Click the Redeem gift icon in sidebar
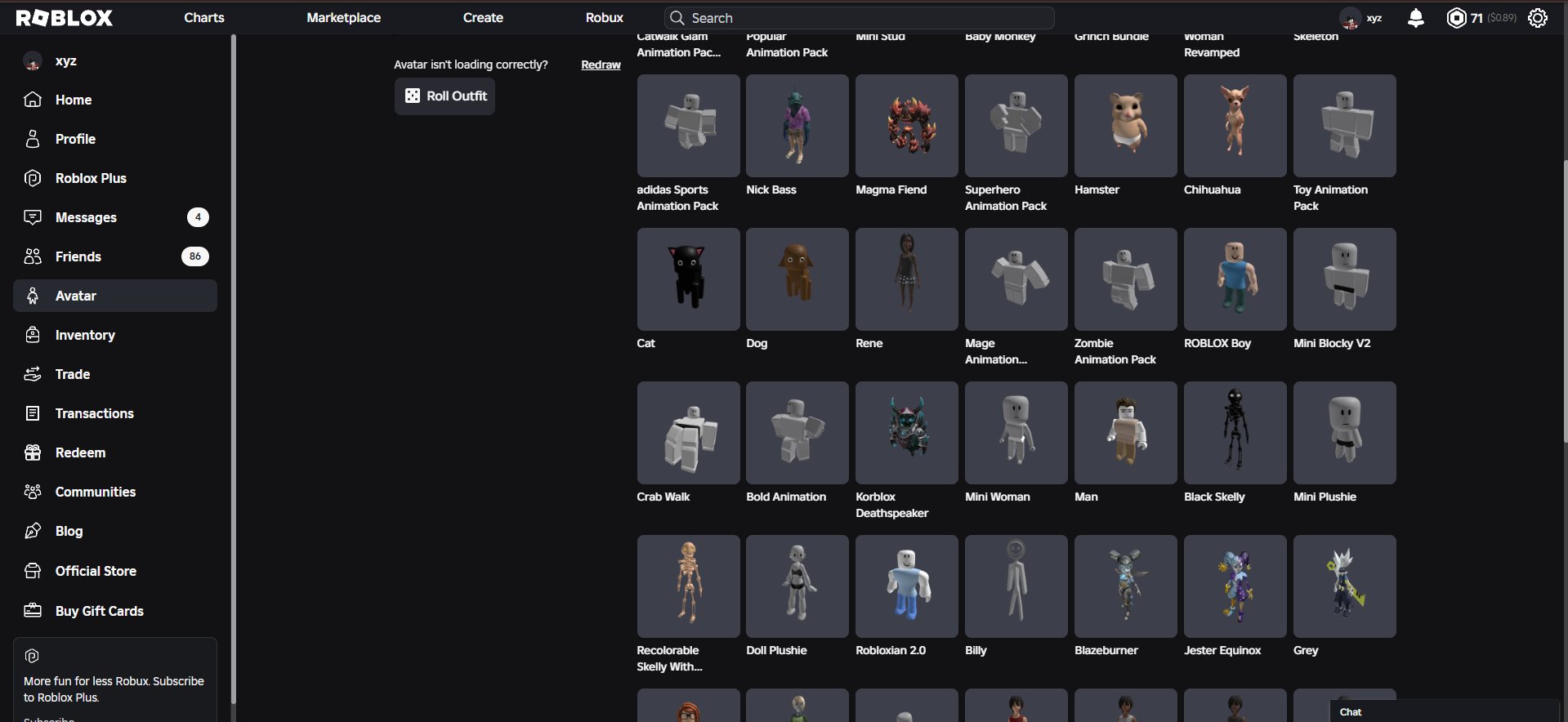 click(x=33, y=452)
